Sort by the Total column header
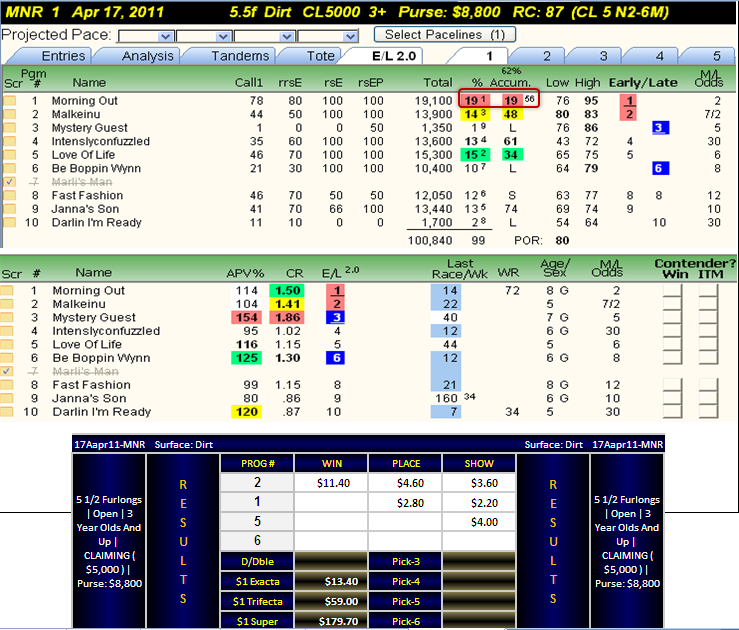The height and width of the screenshot is (630, 739). 437,82
